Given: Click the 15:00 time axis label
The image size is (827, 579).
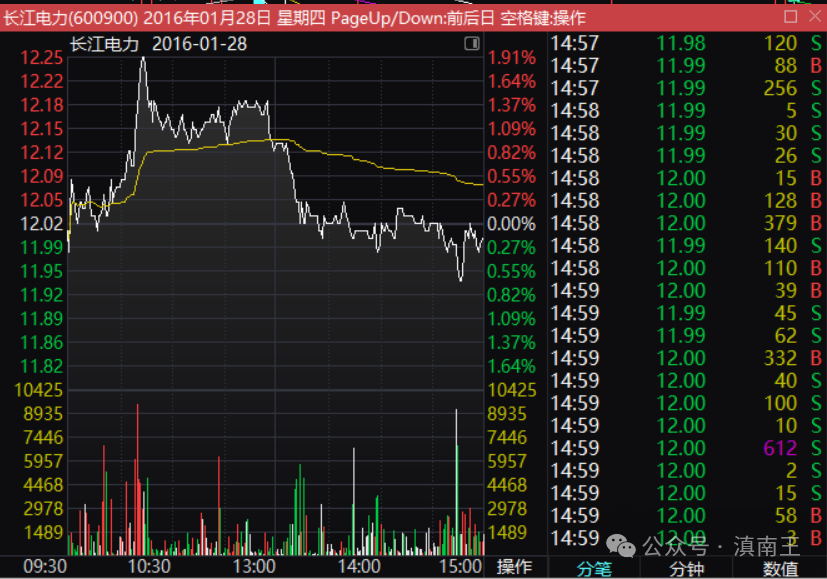Looking at the screenshot, I should 460,566.
